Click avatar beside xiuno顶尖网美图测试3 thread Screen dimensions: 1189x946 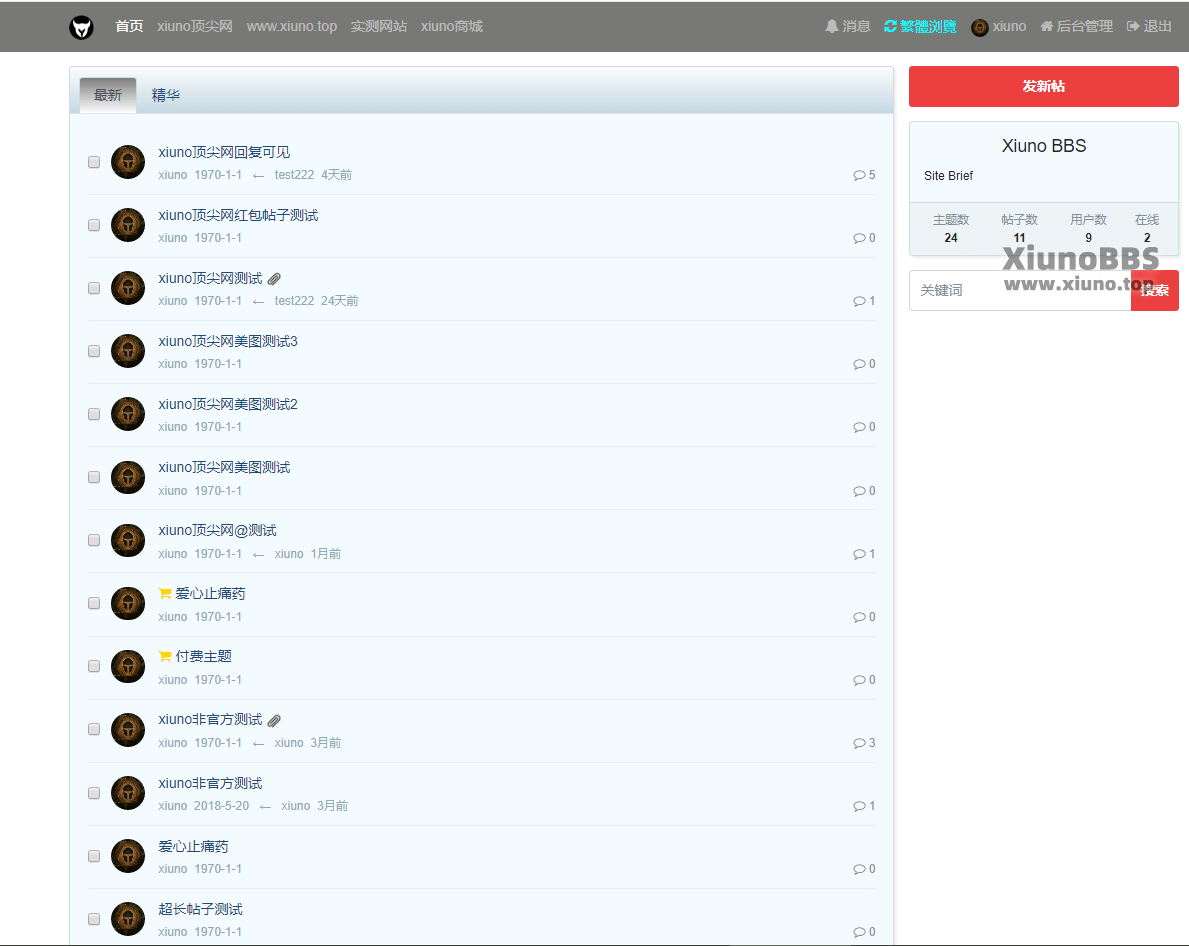tap(128, 351)
